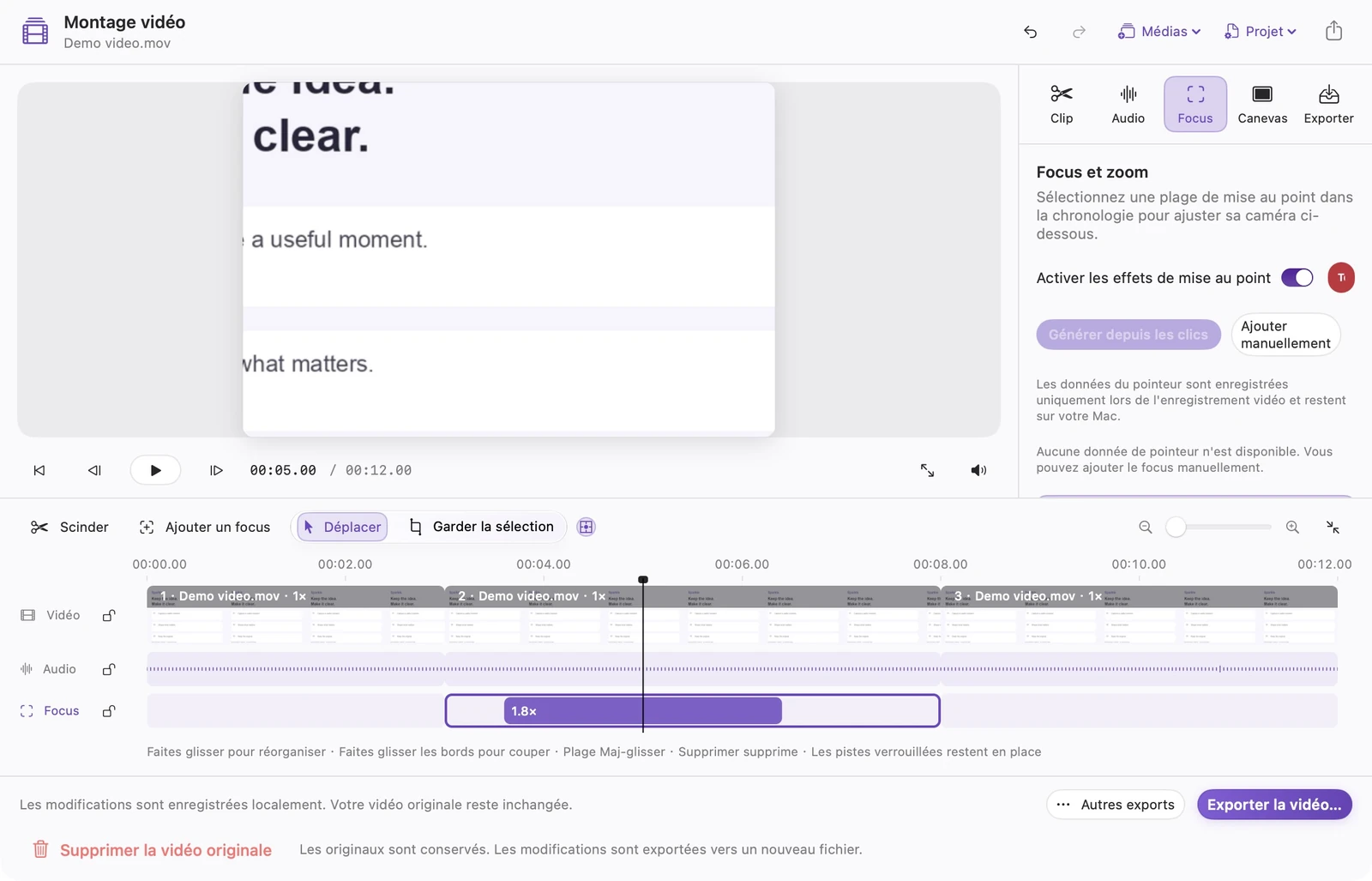Select the Focus tab
Viewport: 1372px width, 881px height.
coord(1195,104)
